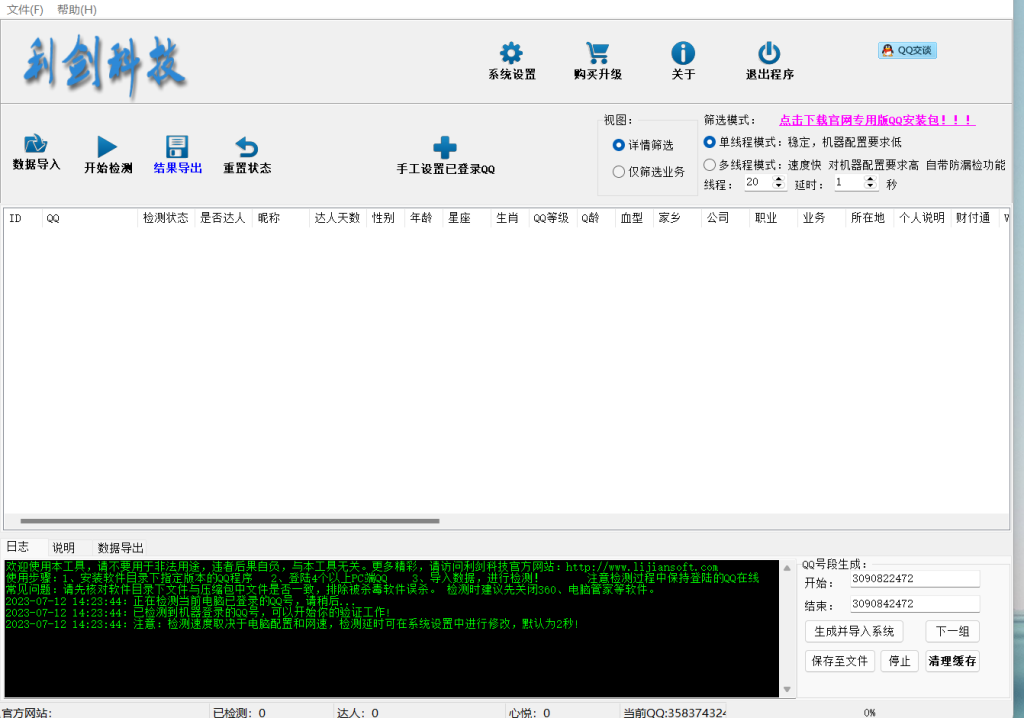Switch to the 数据导出 tab
The height and width of the screenshot is (718, 1024).
(x=120, y=548)
